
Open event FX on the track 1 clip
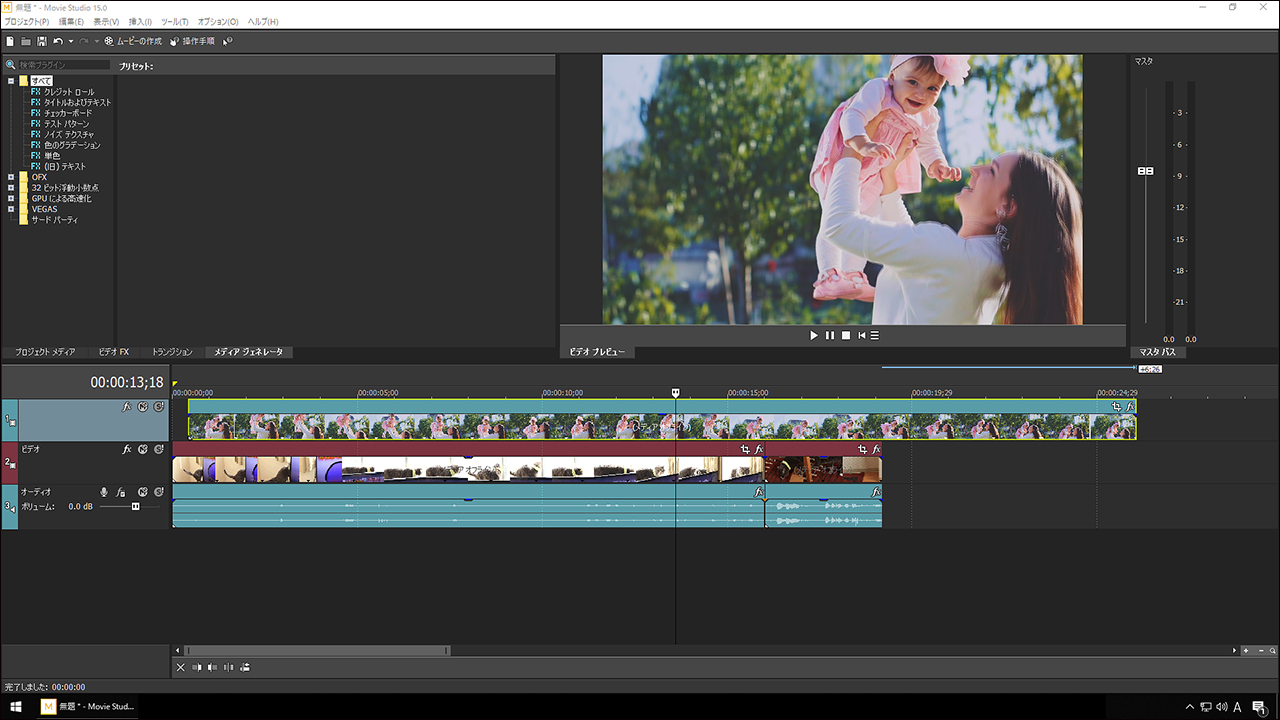pos(1130,407)
